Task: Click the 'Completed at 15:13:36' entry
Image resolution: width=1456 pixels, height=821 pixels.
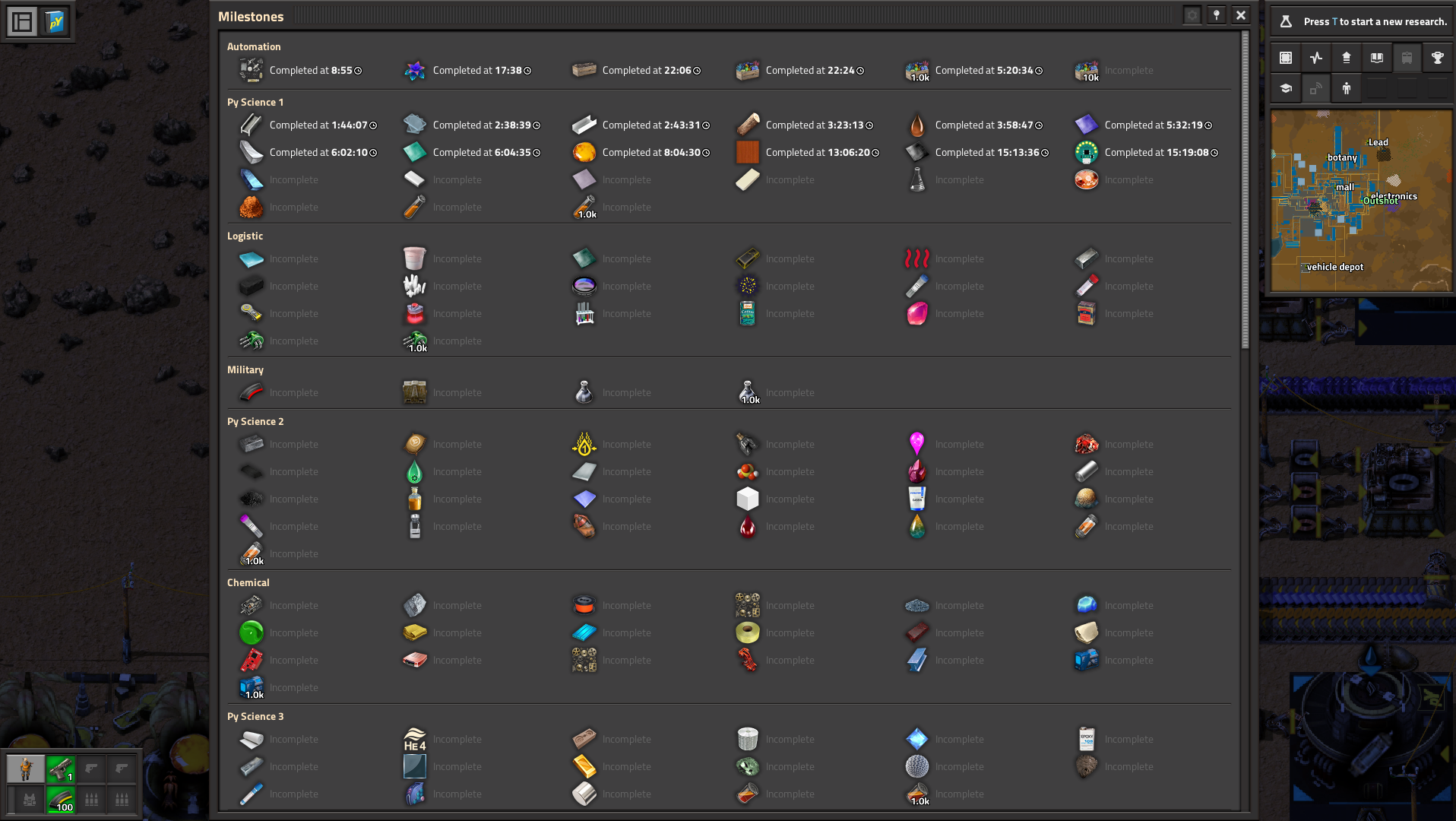Action: tap(976, 152)
